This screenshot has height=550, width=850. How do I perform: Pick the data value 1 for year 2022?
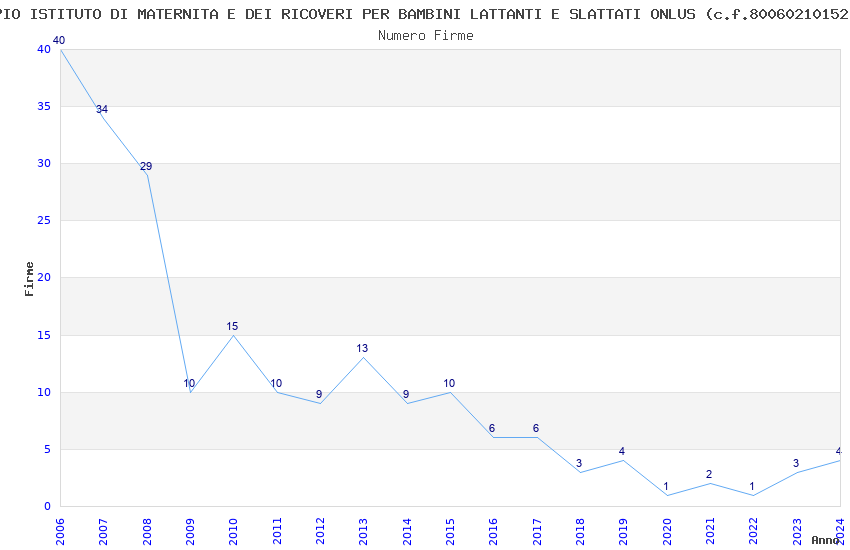[x=752, y=486]
